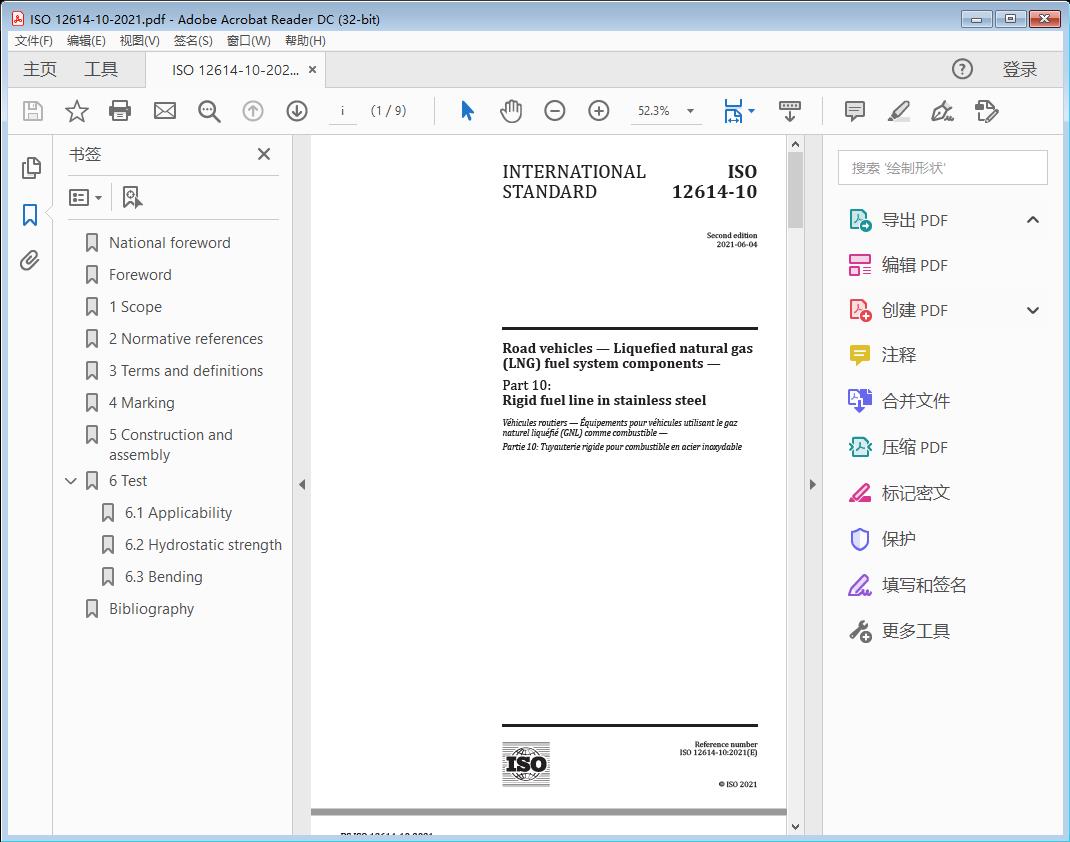The width and height of the screenshot is (1070, 842).
Task: Open the 视图(V) menu
Action: 139,41
